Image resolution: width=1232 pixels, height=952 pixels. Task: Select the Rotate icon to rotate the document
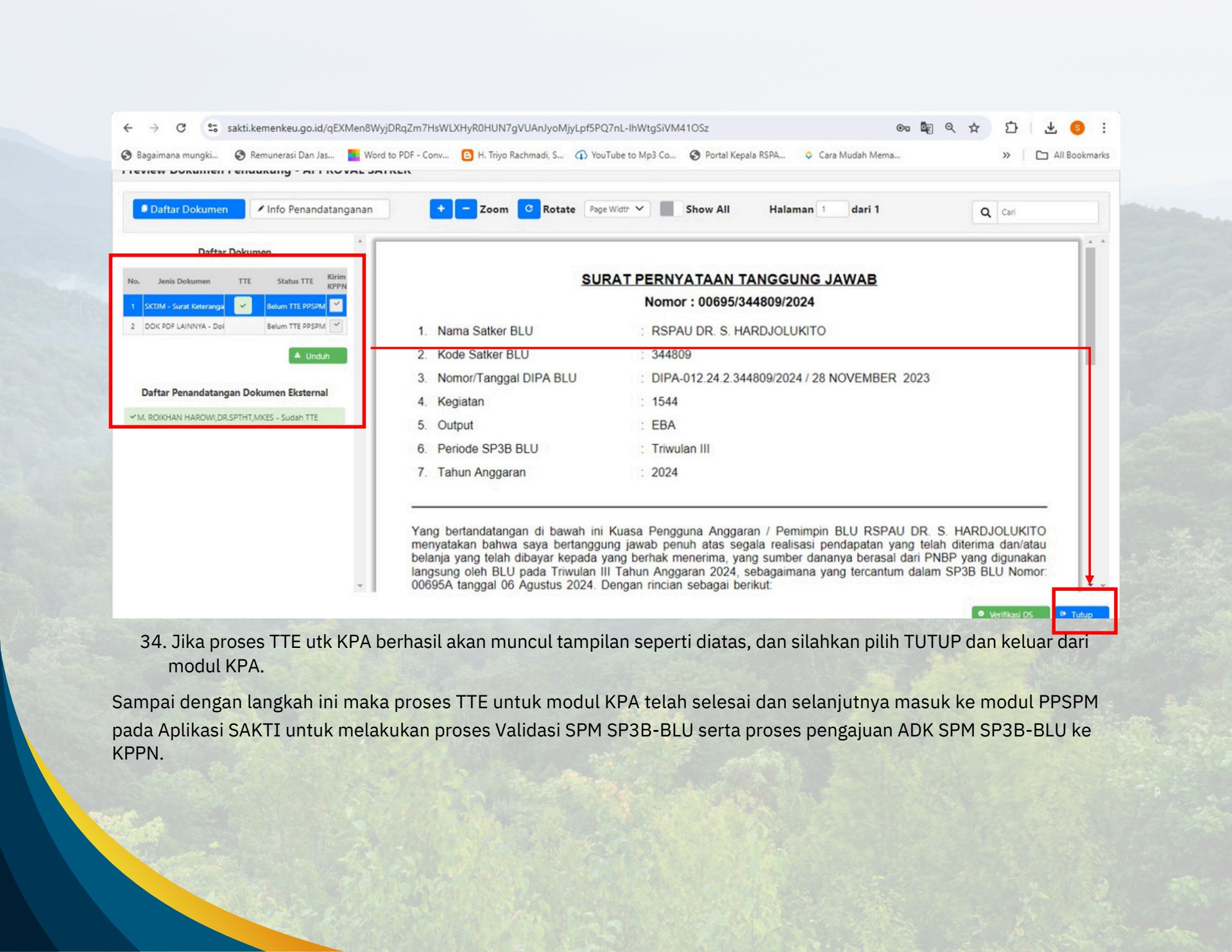(x=529, y=208)
